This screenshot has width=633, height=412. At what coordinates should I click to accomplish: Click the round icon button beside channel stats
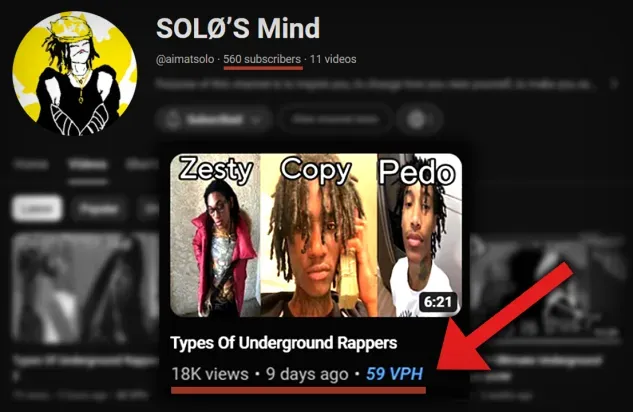[x=419, y=119]
